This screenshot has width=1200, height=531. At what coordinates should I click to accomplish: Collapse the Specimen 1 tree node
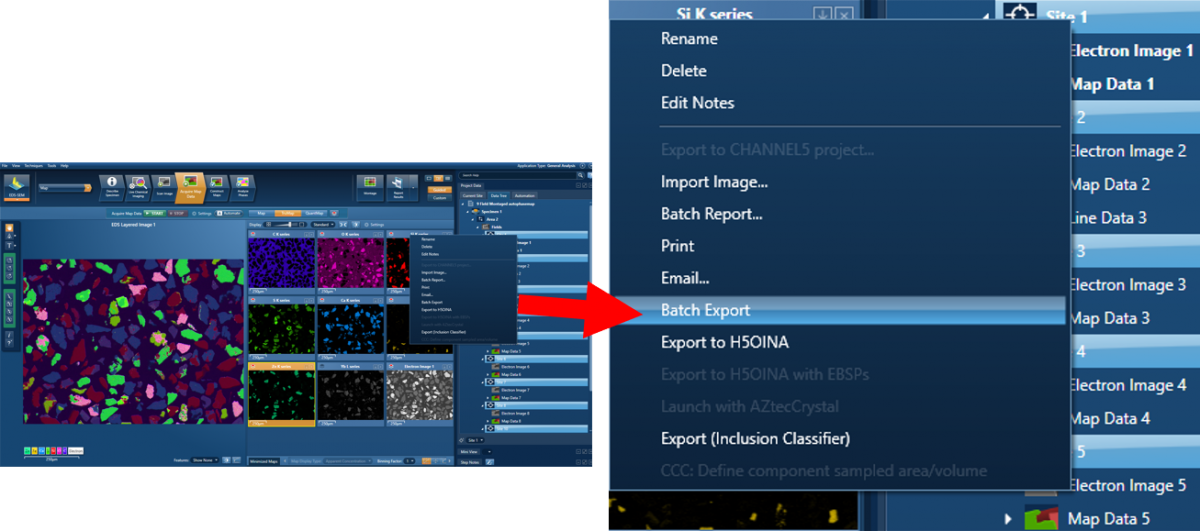pyautogui.click(x=468, y=212)
